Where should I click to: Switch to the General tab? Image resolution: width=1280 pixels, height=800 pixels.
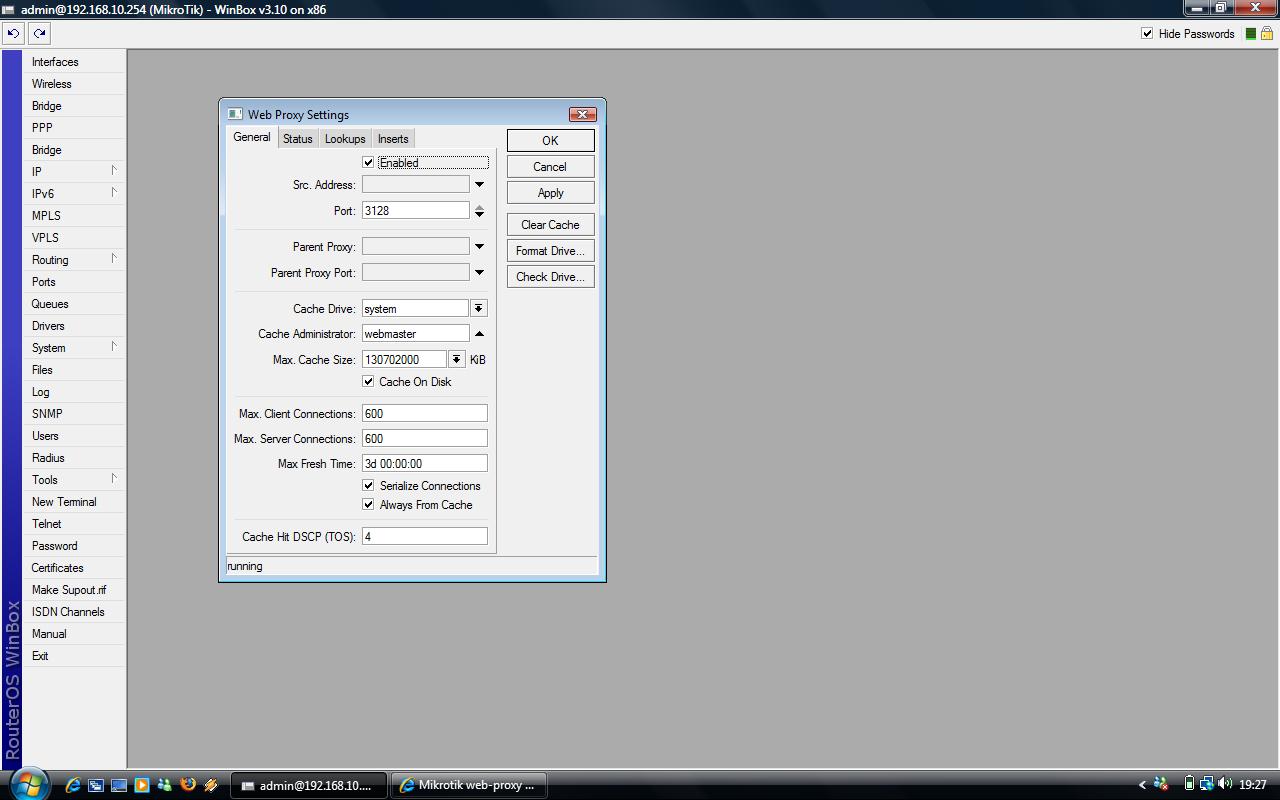[x=252, y=137]
